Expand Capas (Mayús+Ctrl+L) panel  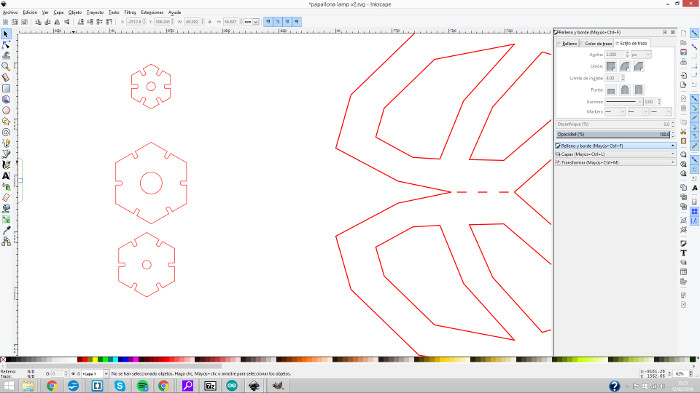pos(615,154)
